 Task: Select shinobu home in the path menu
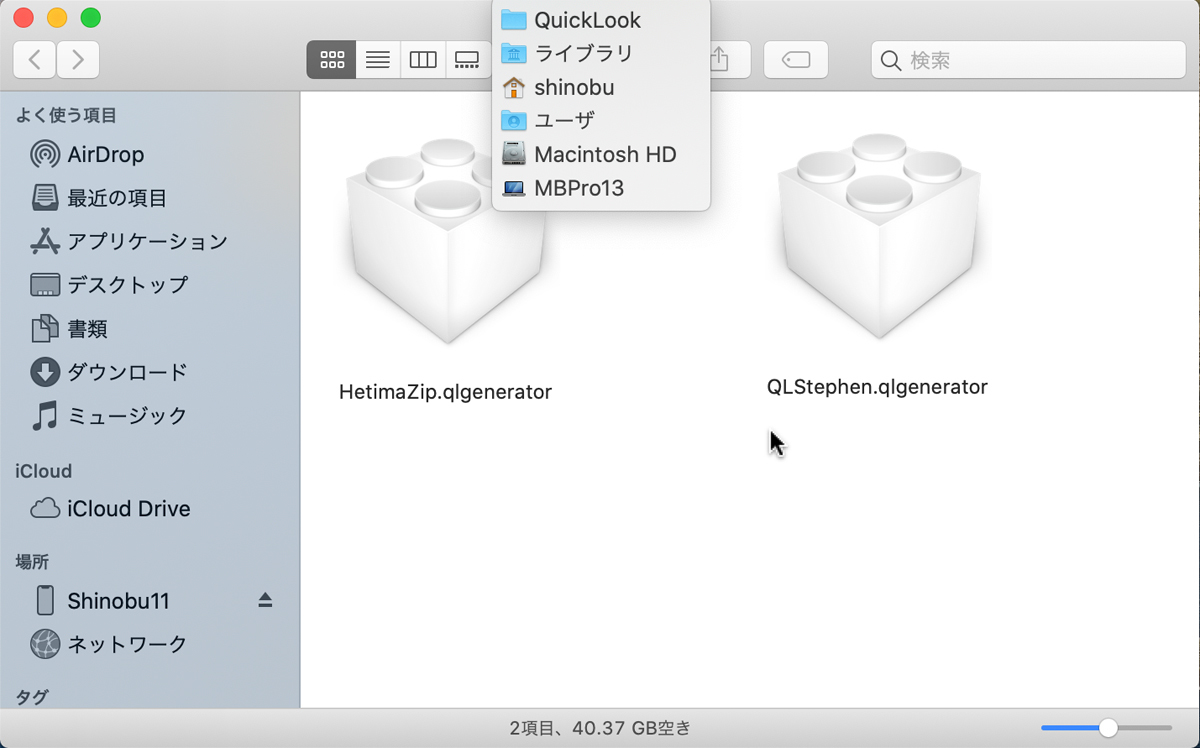coord(601,87)
